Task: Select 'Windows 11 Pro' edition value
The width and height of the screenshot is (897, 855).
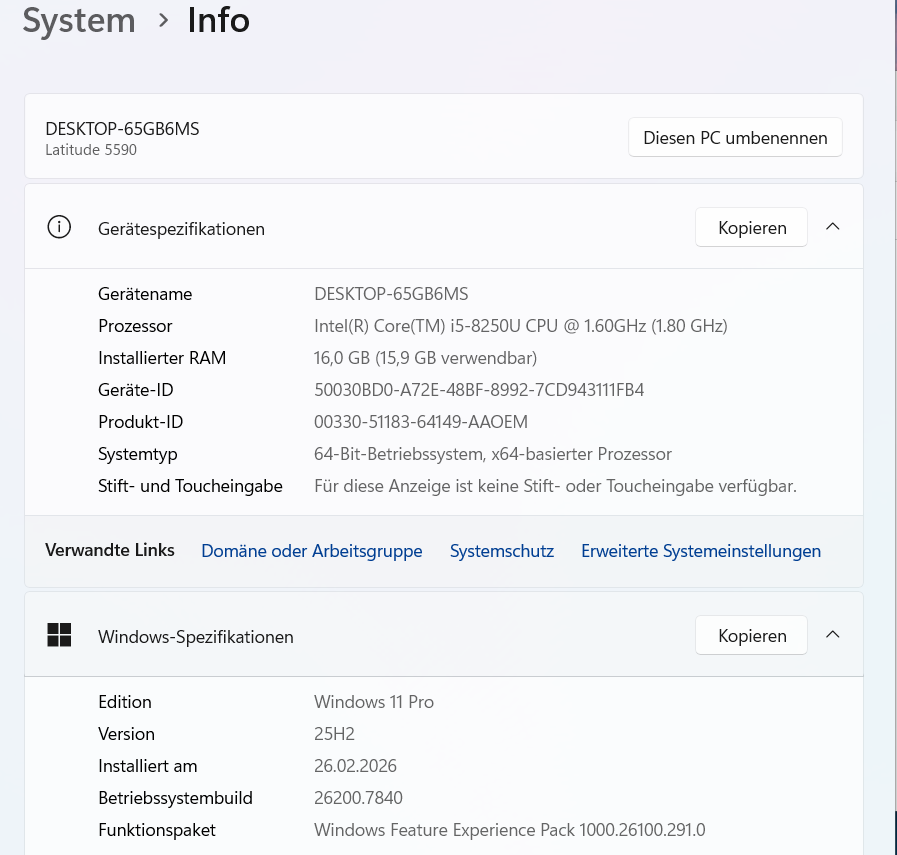Action: [374, 702]
